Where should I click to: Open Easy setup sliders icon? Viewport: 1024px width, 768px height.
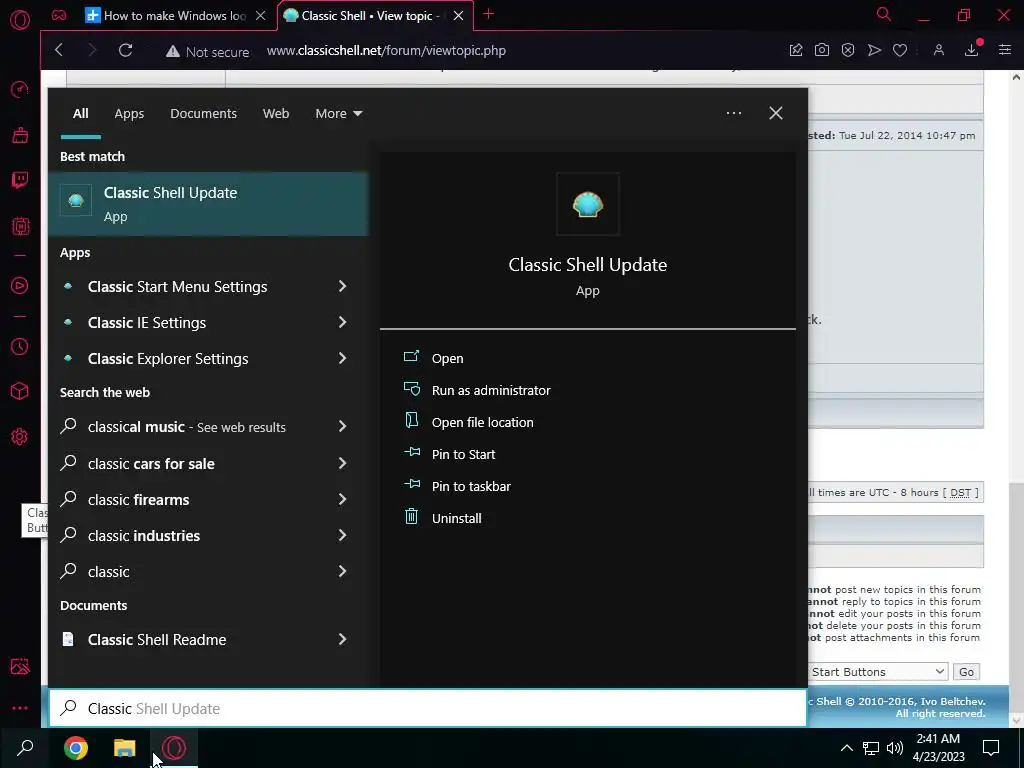[x=1004, y=50]
